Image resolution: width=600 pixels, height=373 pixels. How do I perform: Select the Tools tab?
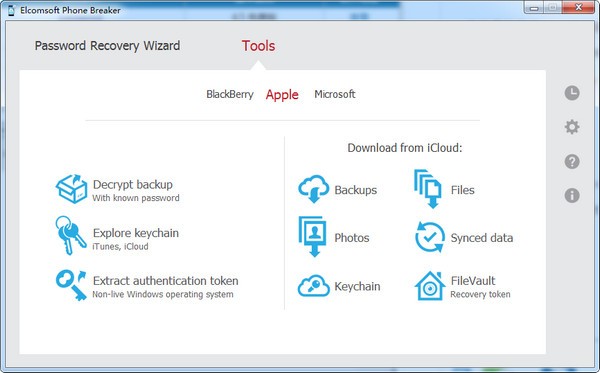pos(258,46)
